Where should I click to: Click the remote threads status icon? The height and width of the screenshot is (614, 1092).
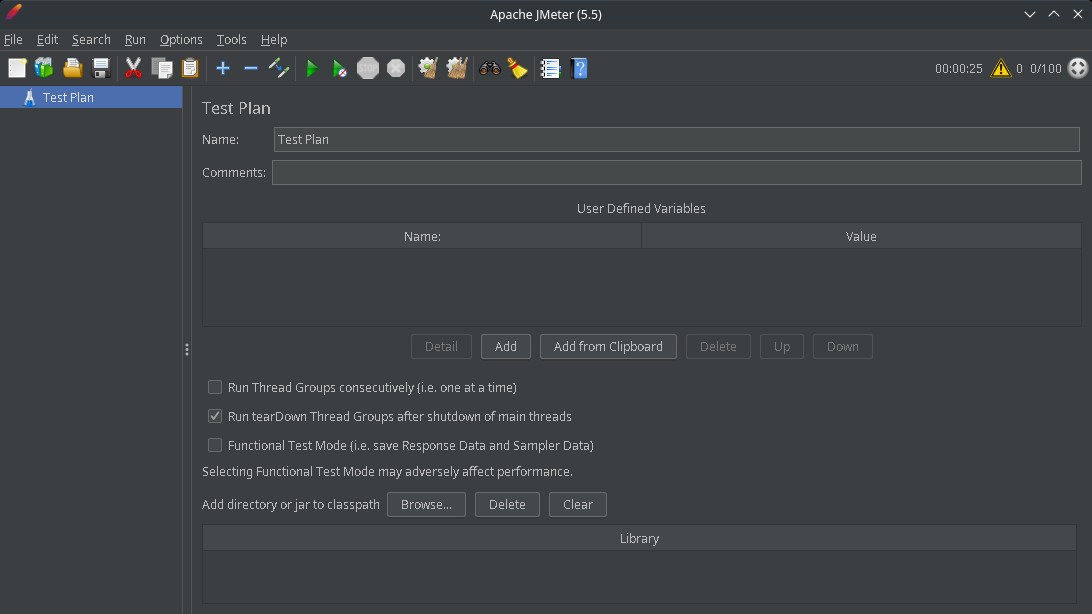coord(1077,68)
